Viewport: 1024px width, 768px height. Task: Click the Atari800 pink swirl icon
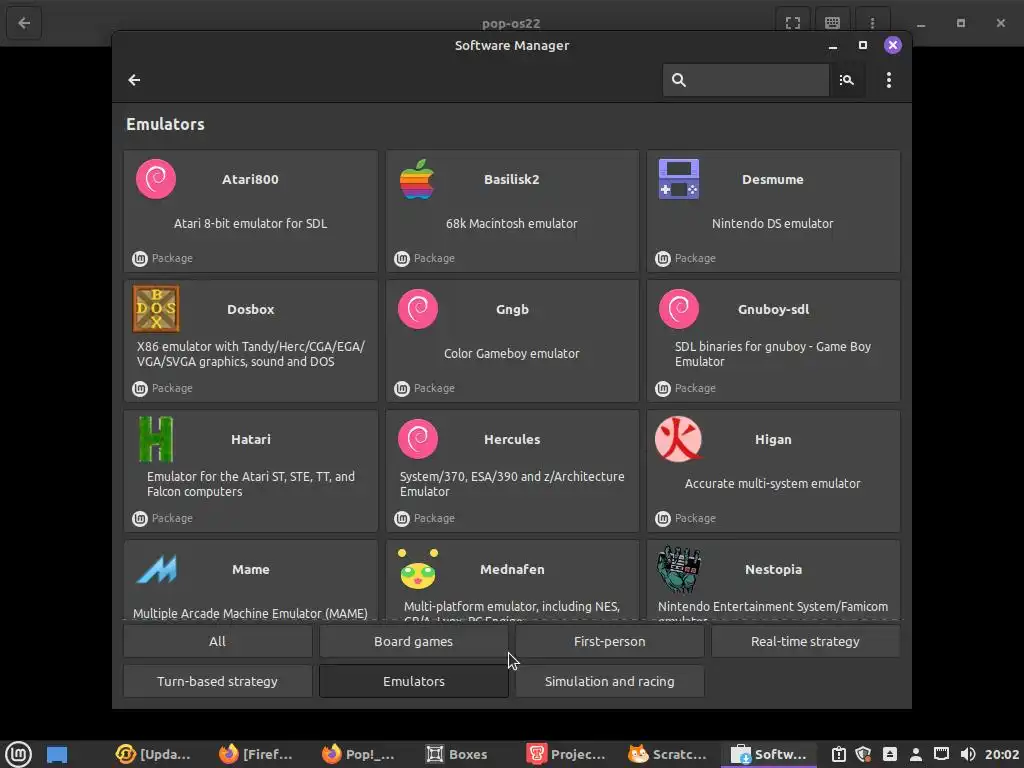coord(156,179)
